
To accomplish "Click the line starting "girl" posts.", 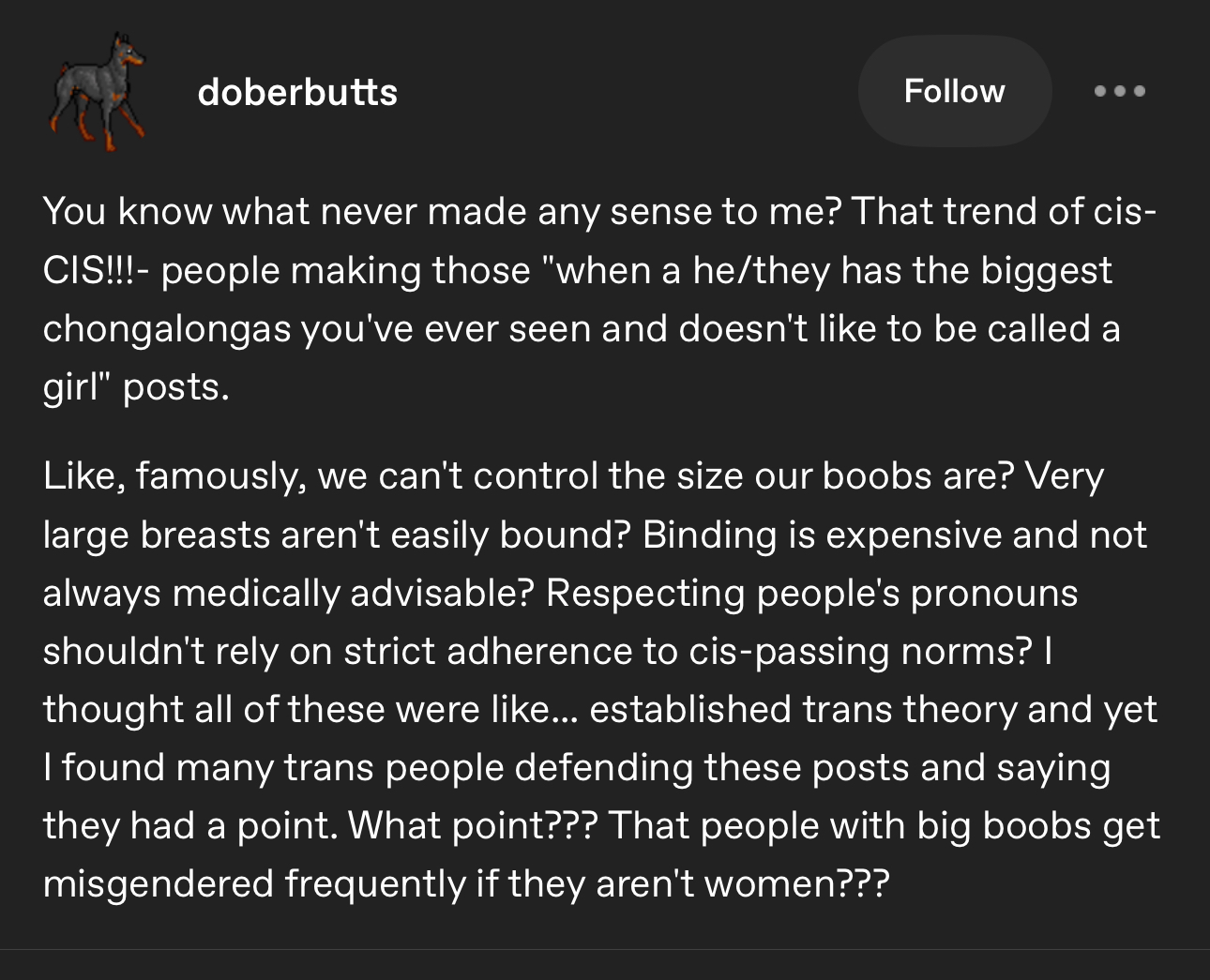I will [x=136, y=387].
